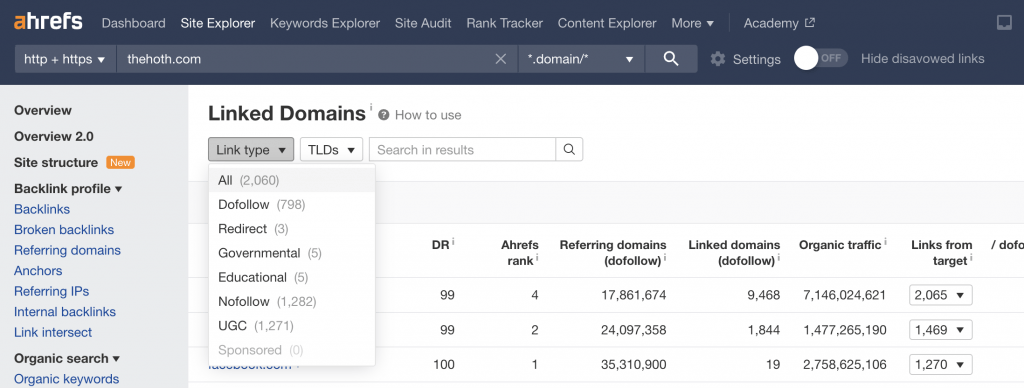Open Broken backlinks in the sidebar
Screen dimensions: 1024x388
tap(64, 229)
